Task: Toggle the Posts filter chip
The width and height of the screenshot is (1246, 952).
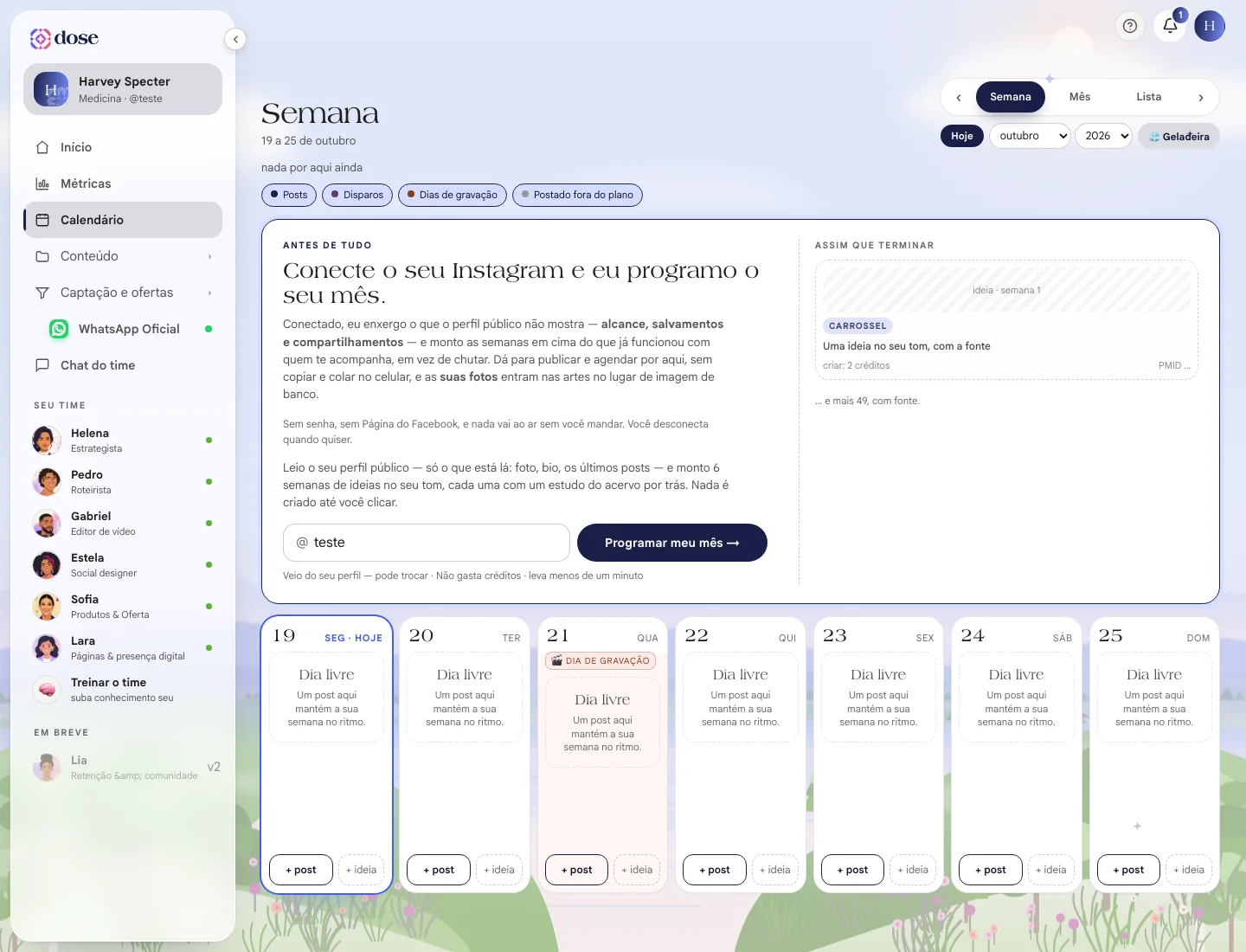Action: pyautogui.click(x=289, y=195)
